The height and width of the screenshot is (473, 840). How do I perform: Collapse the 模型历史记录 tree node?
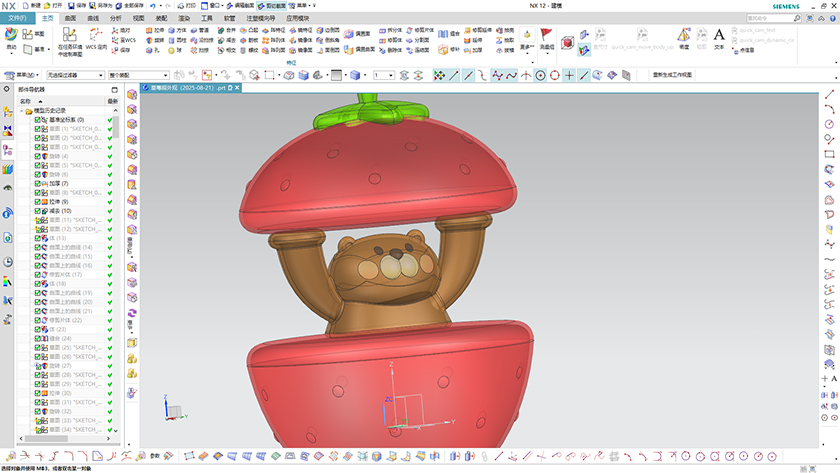tap(22, 111)
